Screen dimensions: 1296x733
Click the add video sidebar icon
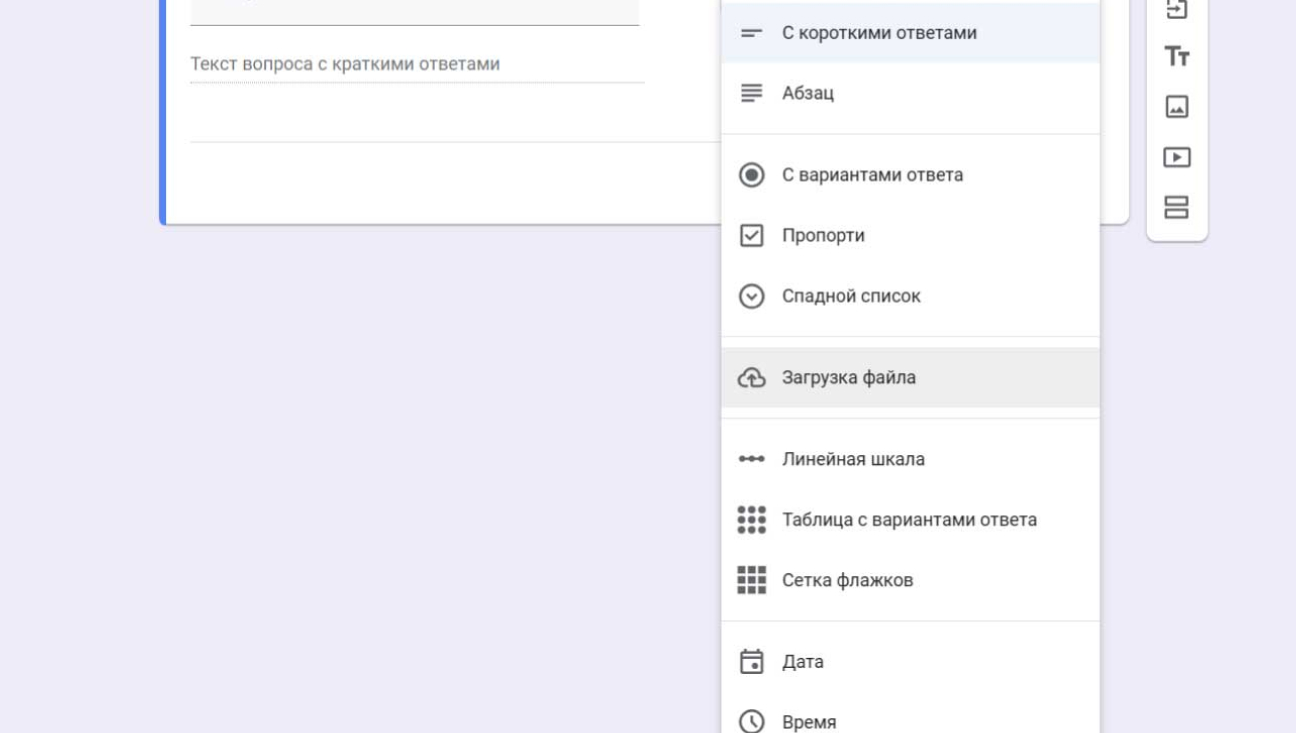click(1177, 158)
